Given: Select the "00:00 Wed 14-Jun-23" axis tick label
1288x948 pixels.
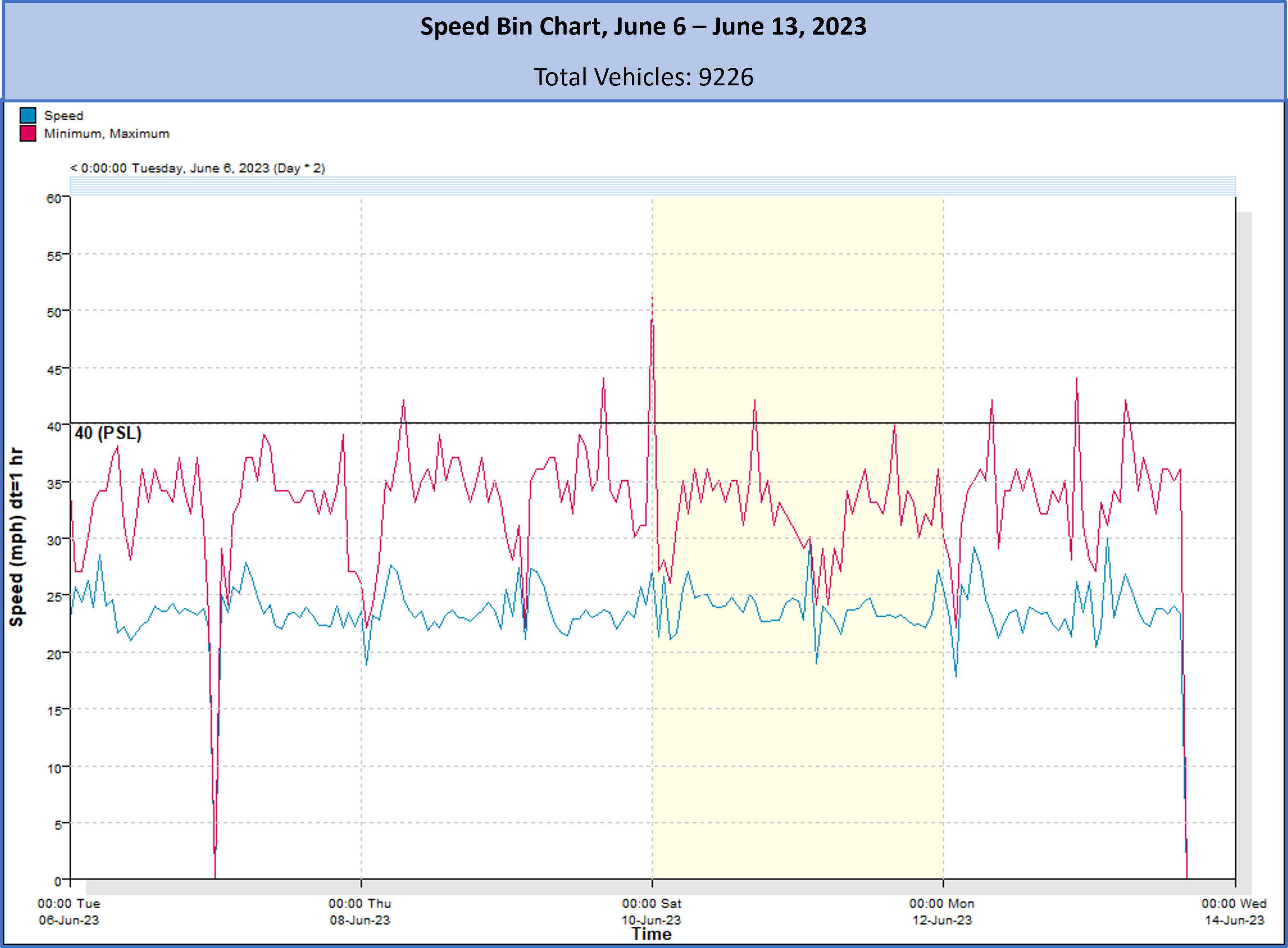Looking at the screenshot, I should pyautogui.click(x=1234, y=912).
